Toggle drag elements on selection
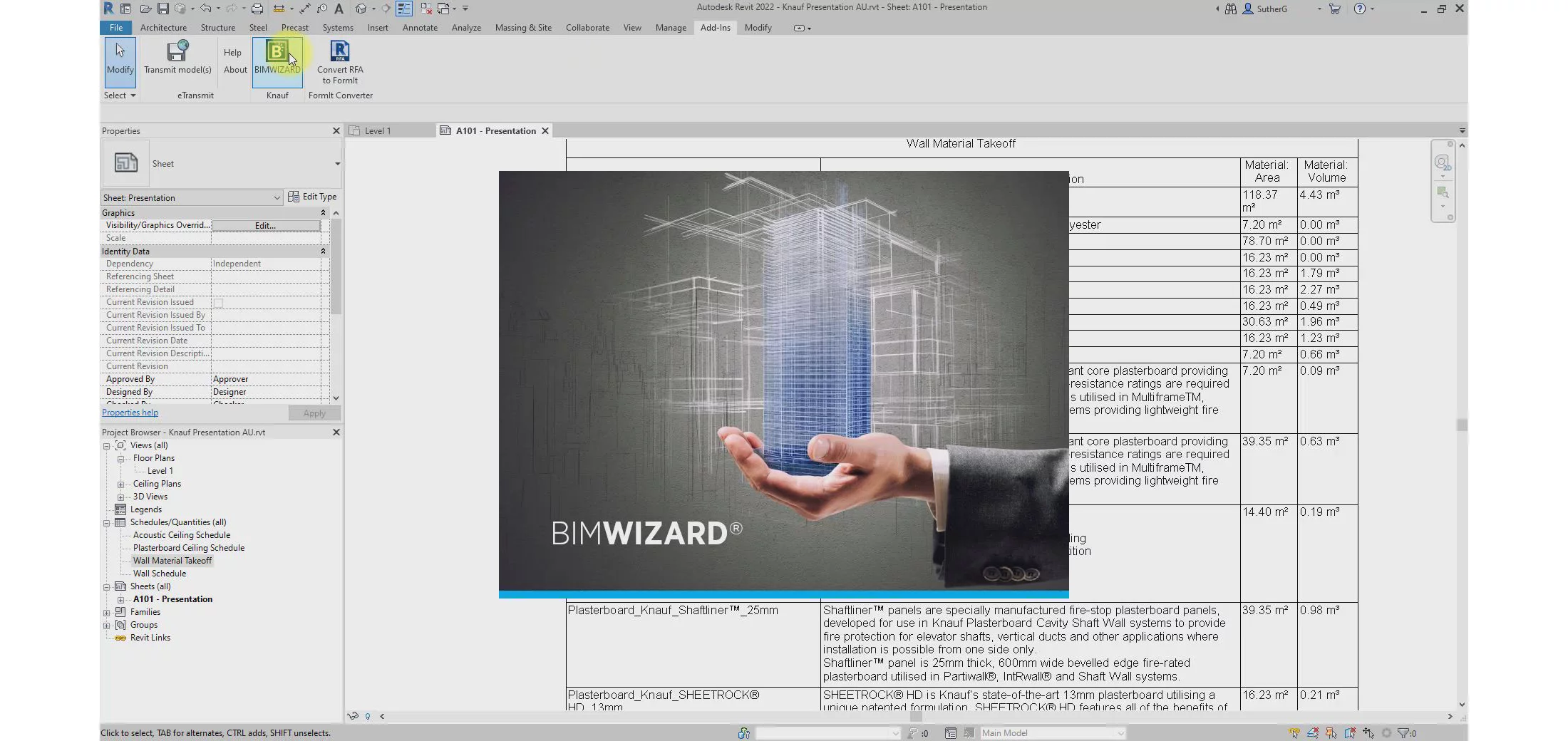 (1369, 732)
